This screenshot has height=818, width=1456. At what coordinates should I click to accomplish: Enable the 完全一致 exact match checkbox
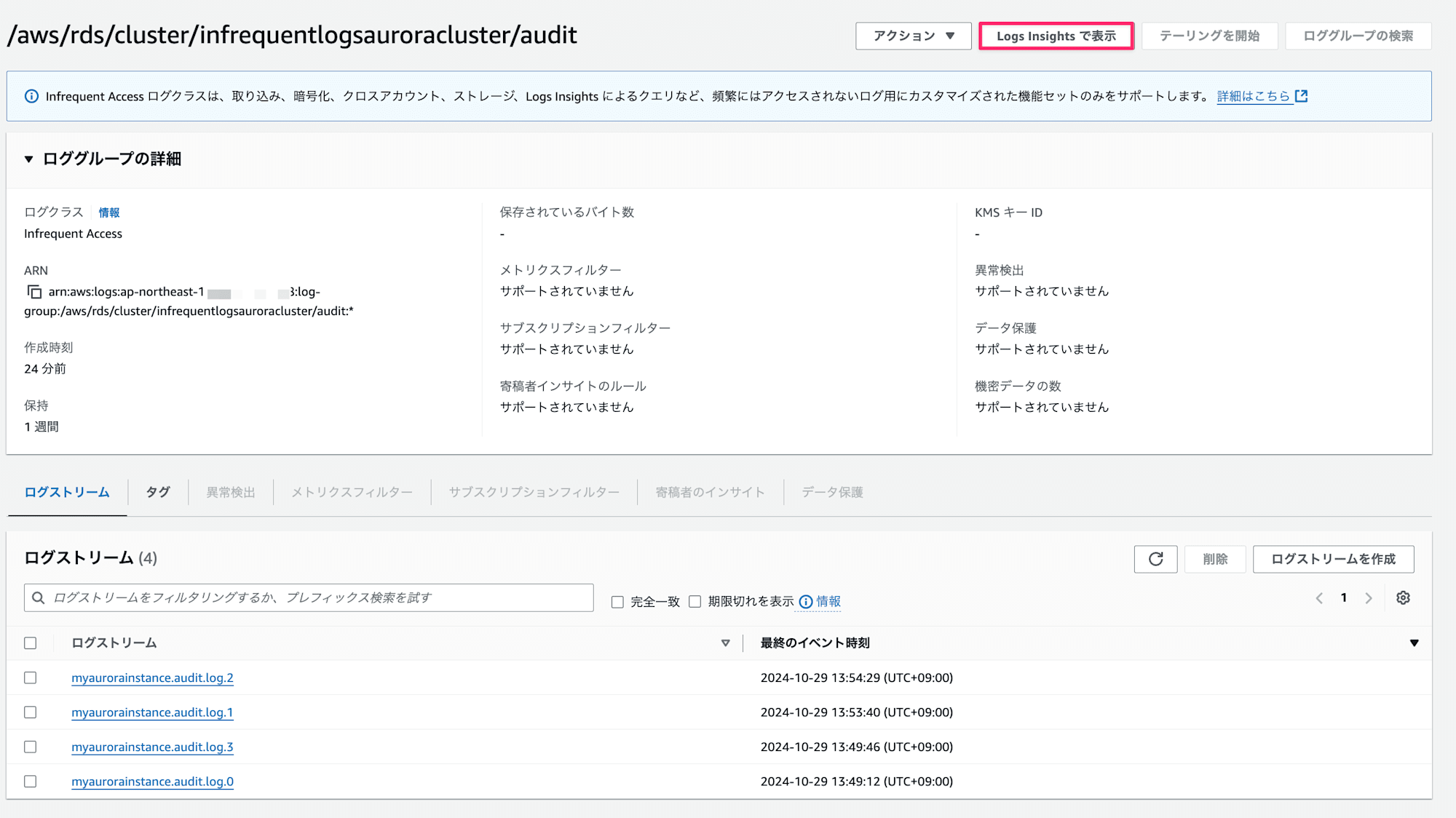tap(617, 602)
